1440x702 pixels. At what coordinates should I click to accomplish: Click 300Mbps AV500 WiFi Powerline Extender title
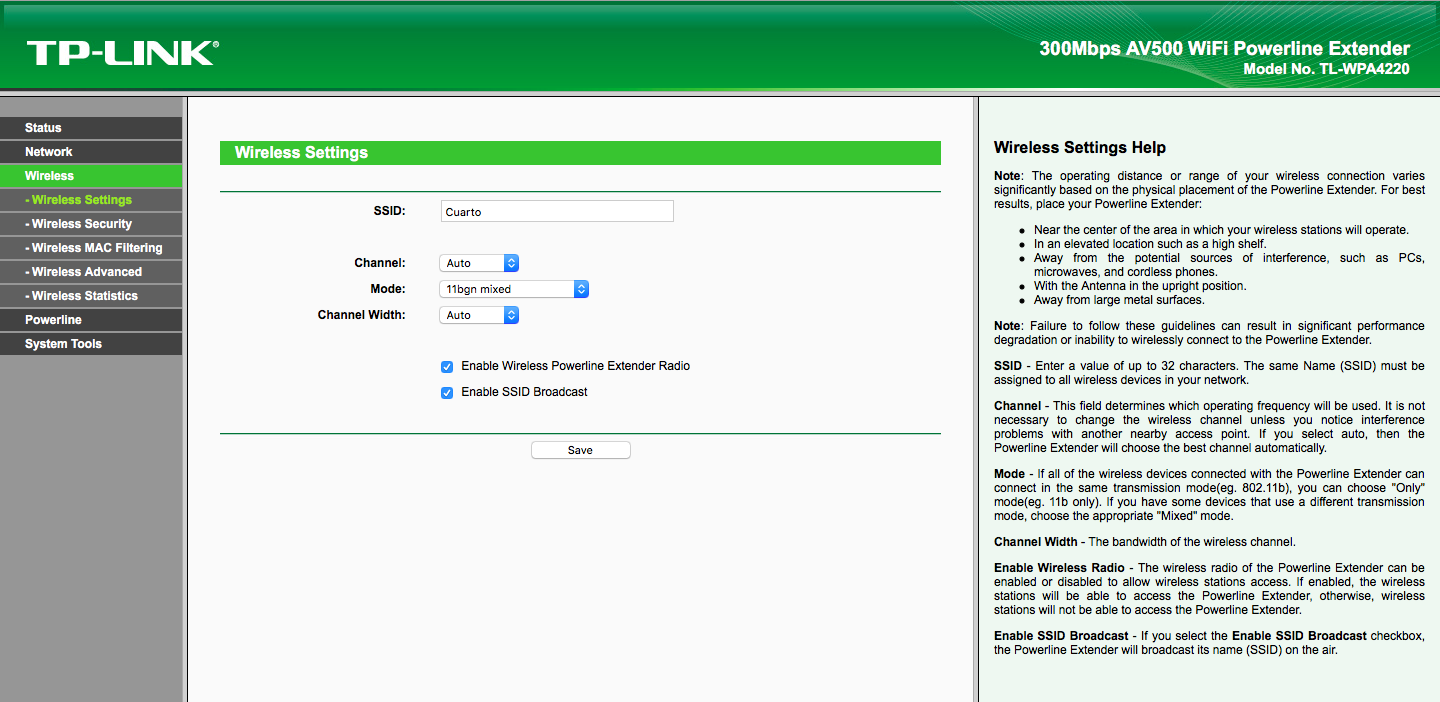pos(1225,48)
